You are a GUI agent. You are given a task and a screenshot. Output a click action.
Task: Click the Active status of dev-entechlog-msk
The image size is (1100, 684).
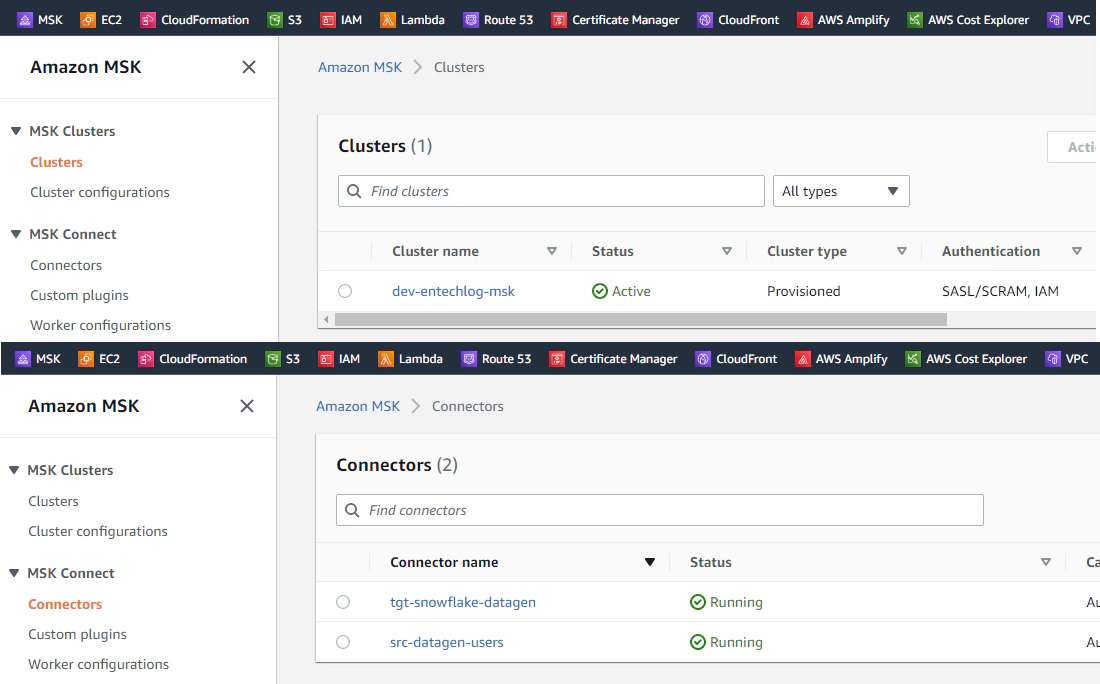622,291
